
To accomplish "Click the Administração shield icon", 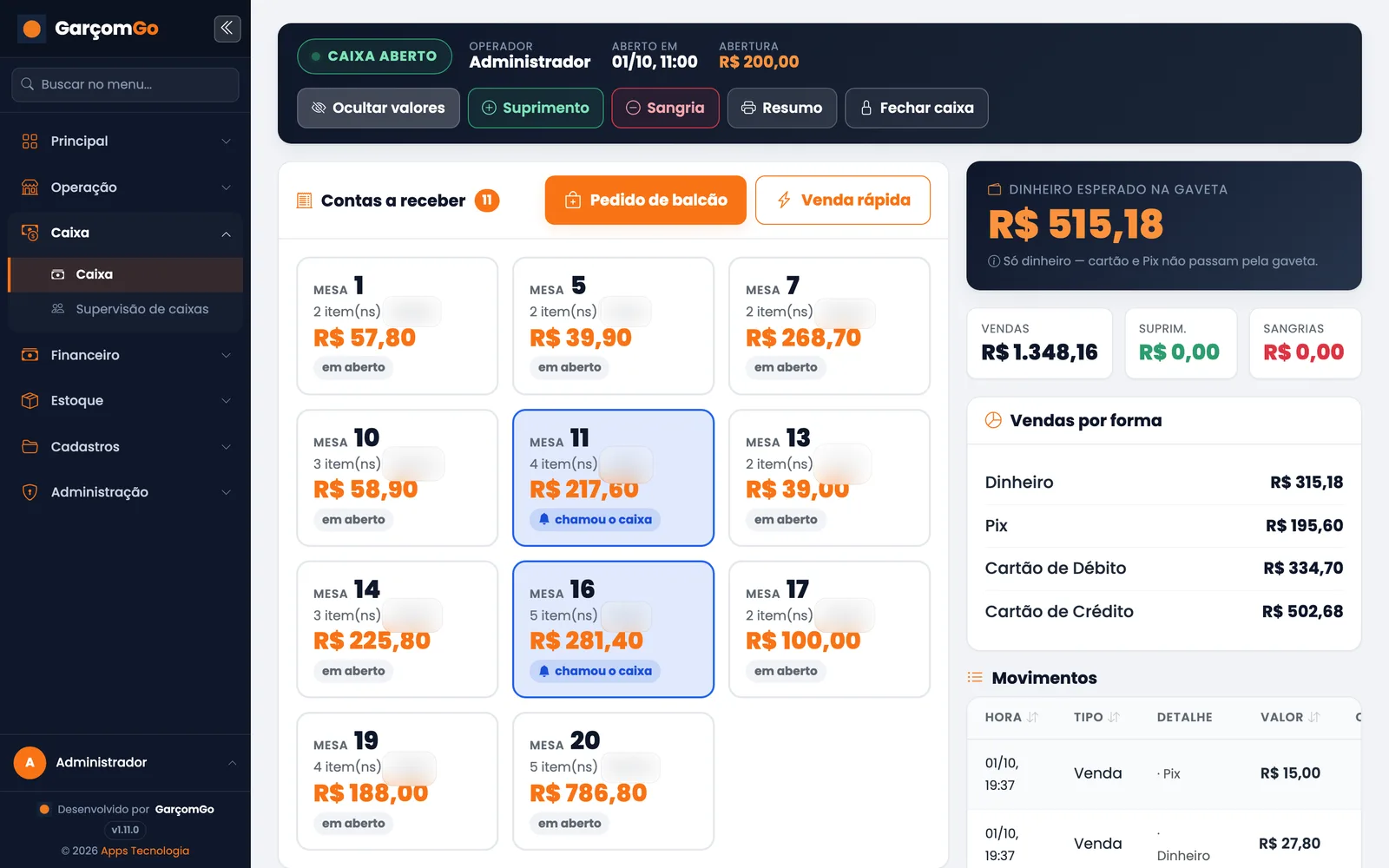I will 30,492.
